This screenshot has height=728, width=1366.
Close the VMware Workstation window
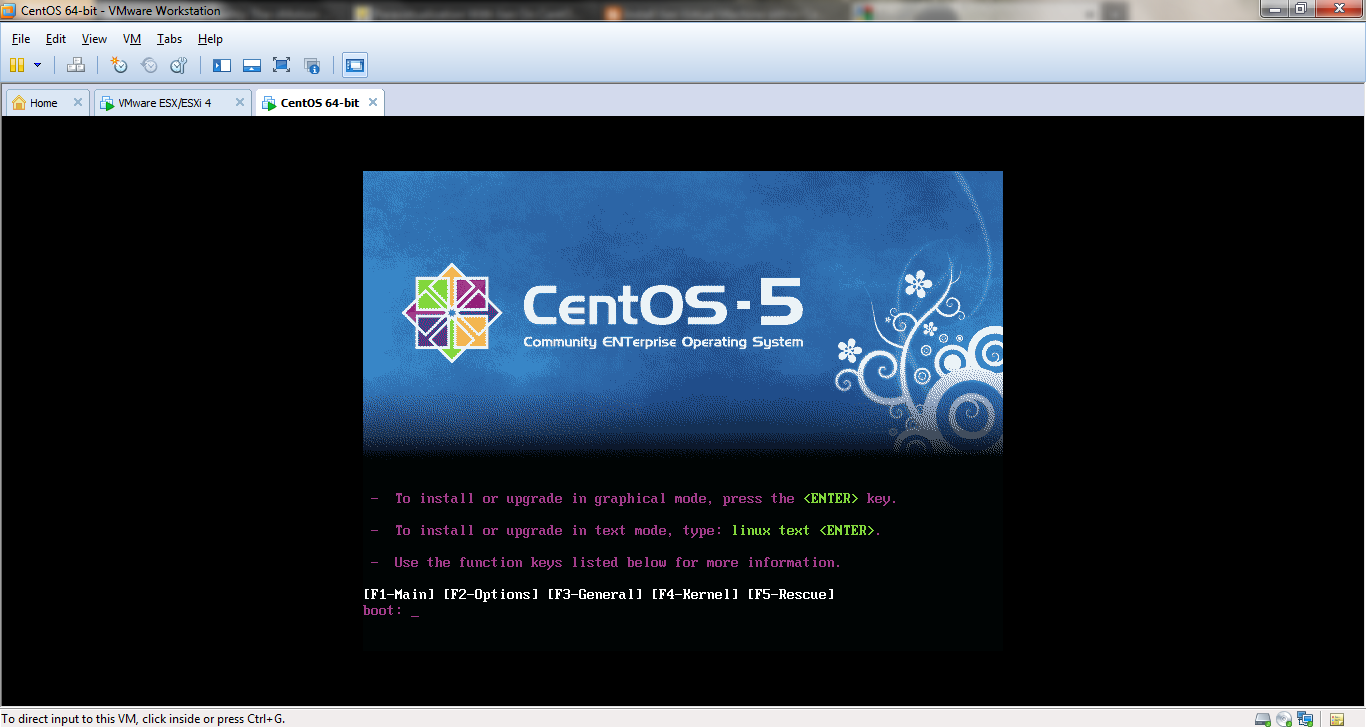click(x=1337, y=9)
